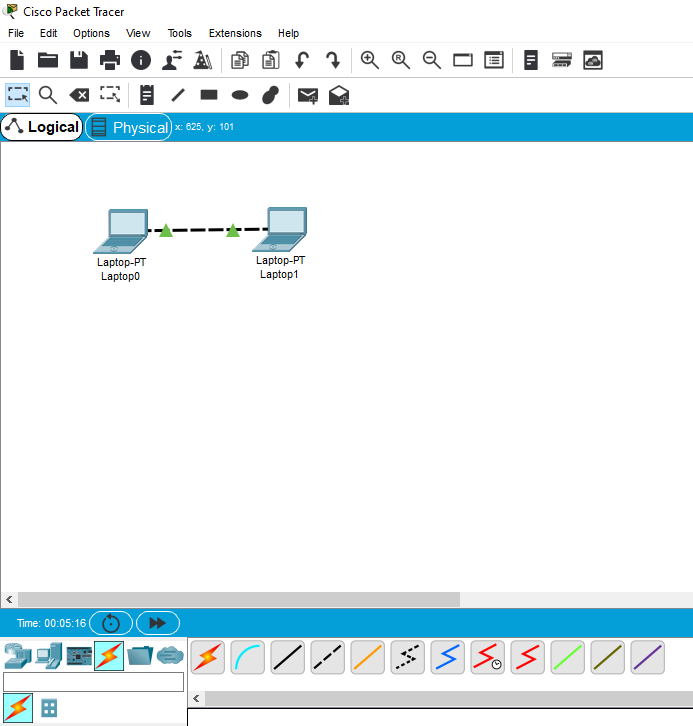Choose orange Fiber cable
693x726 pixels.
click(368, 657)
